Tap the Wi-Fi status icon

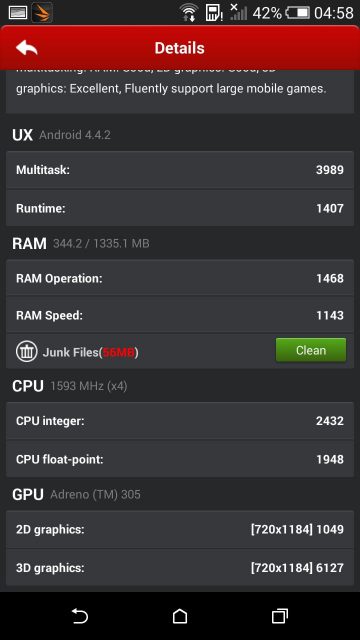pos(189,13)
